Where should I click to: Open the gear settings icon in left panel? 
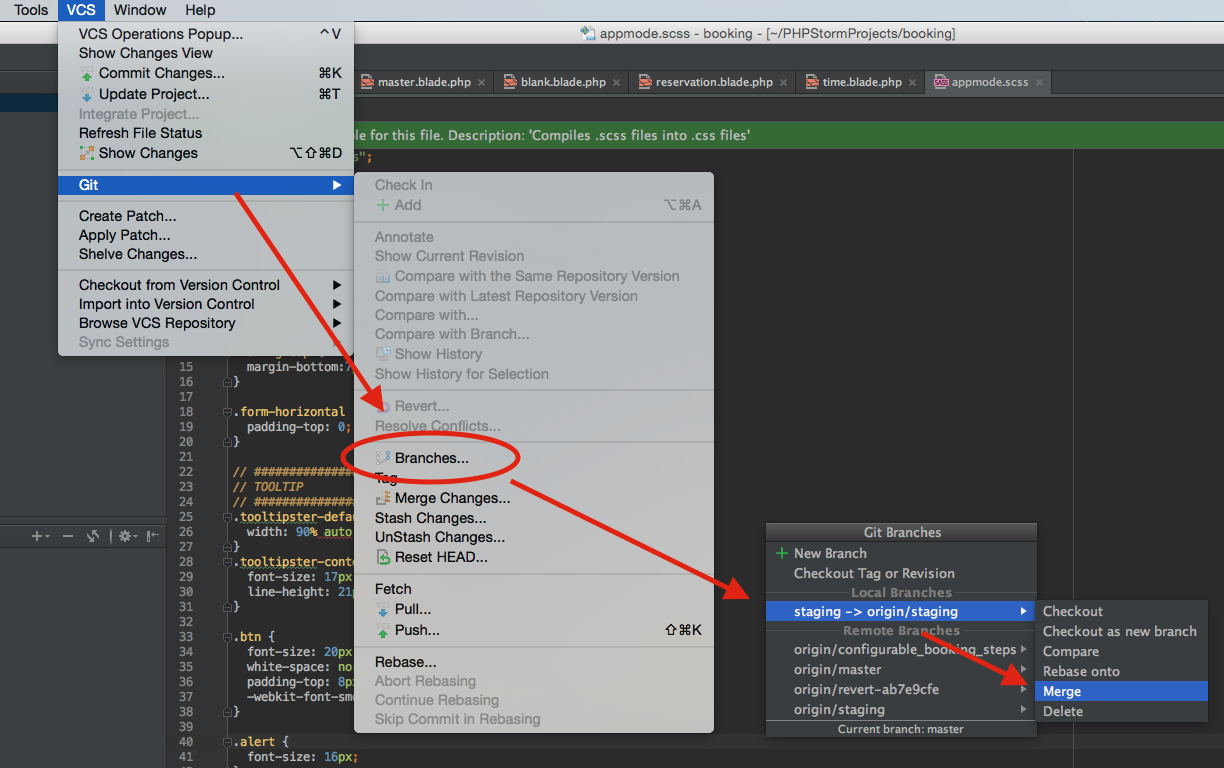[x=125, y=536]
